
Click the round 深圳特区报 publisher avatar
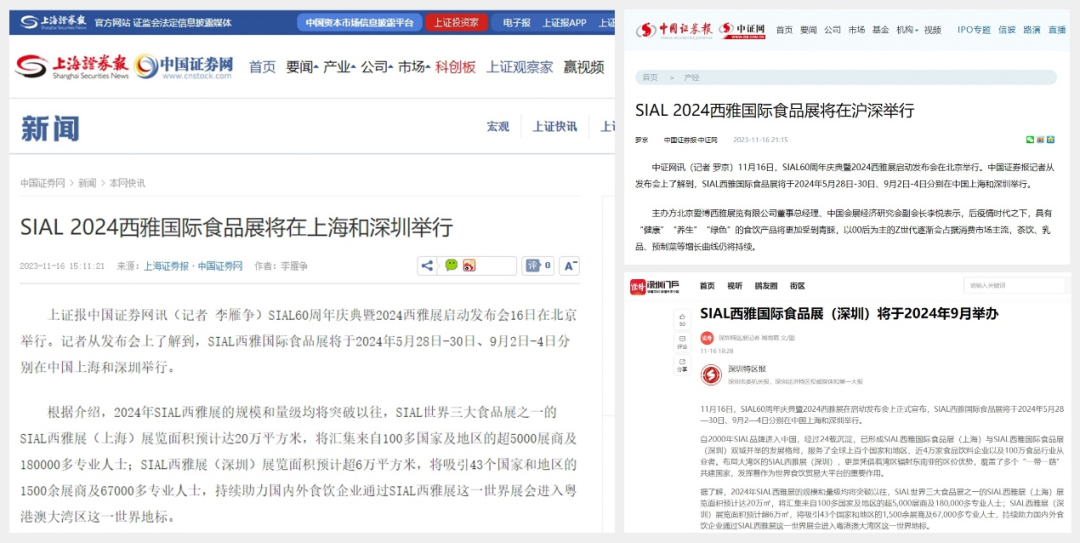tap(711, 375)
